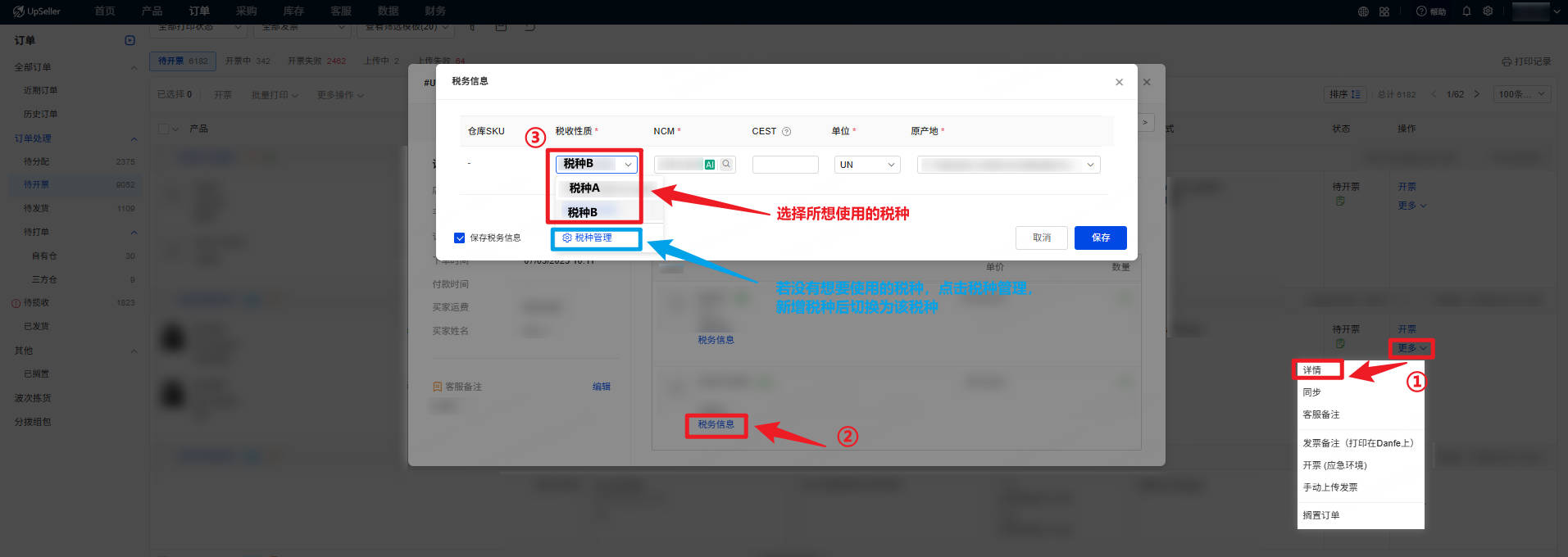
Task: Close the 税务信息 dialog
Action: tap(1119, 82)
